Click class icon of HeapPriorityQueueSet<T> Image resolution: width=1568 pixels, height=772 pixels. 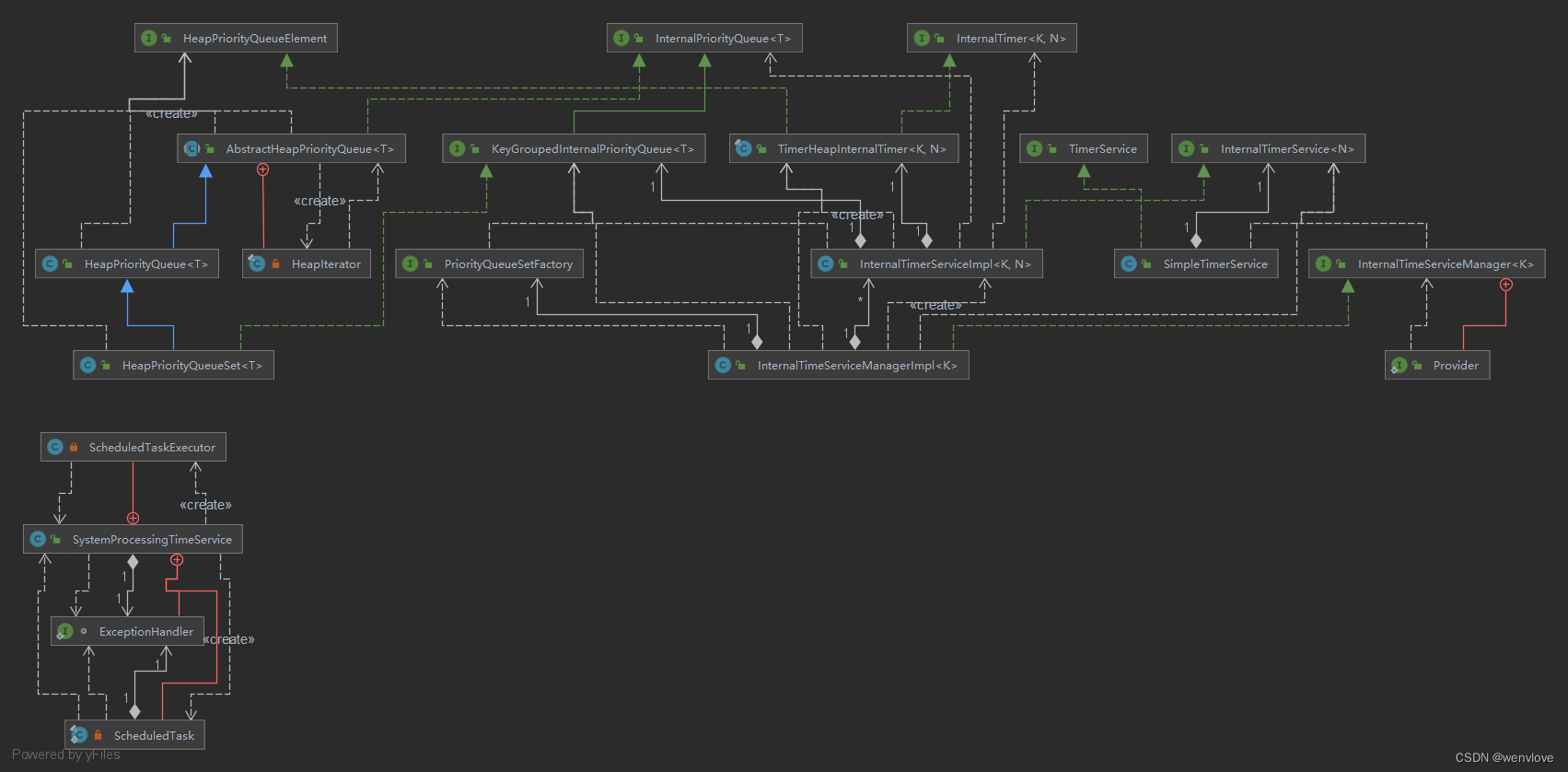point(87,365)
